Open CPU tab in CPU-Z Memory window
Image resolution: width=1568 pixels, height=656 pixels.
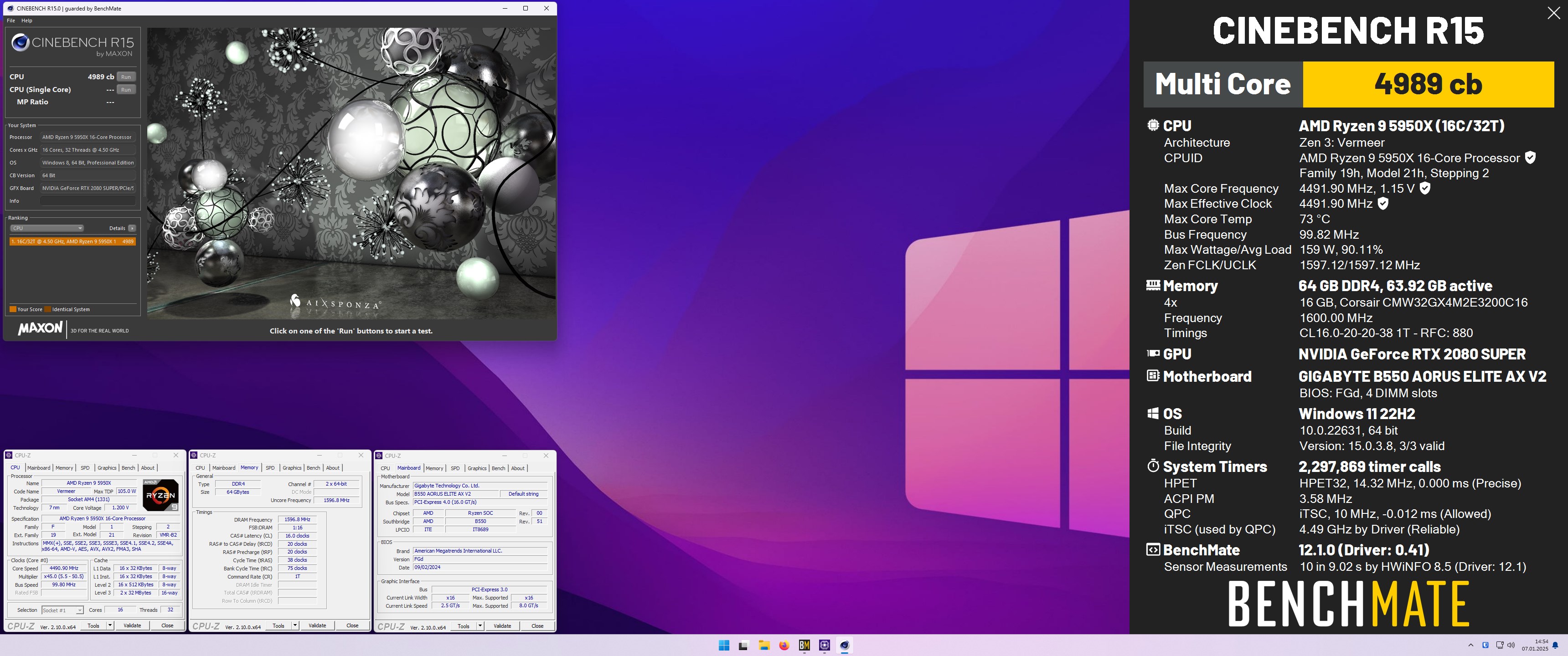(x=200, y=467)
